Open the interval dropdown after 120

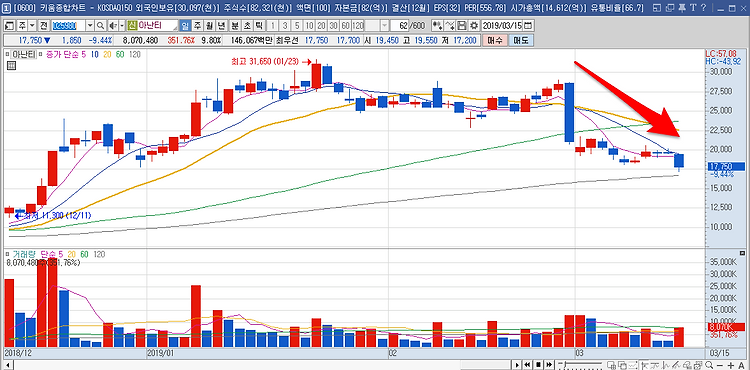[x=385, y=25]
